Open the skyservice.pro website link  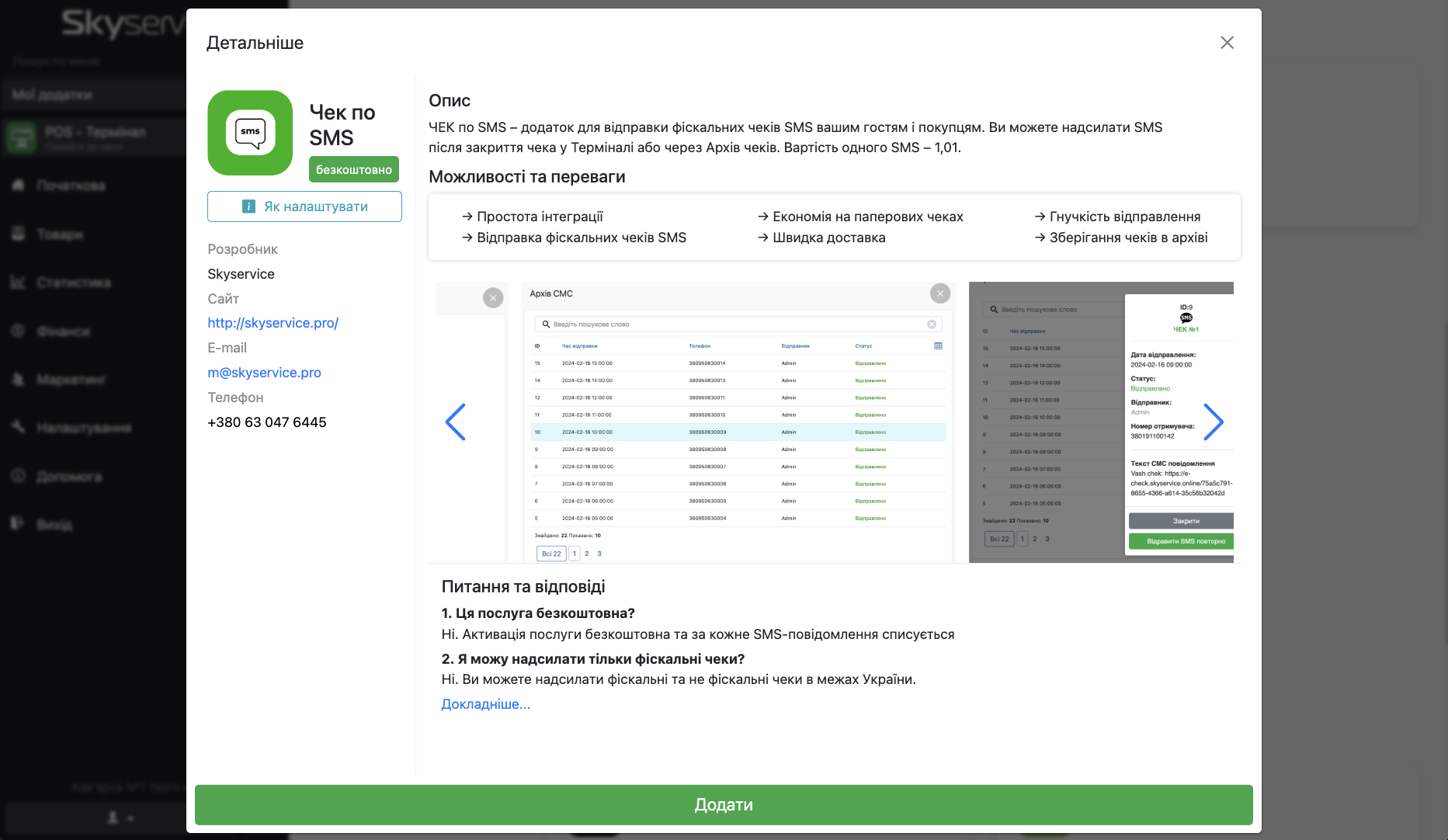pyautogui.click(x=273, y=323)
